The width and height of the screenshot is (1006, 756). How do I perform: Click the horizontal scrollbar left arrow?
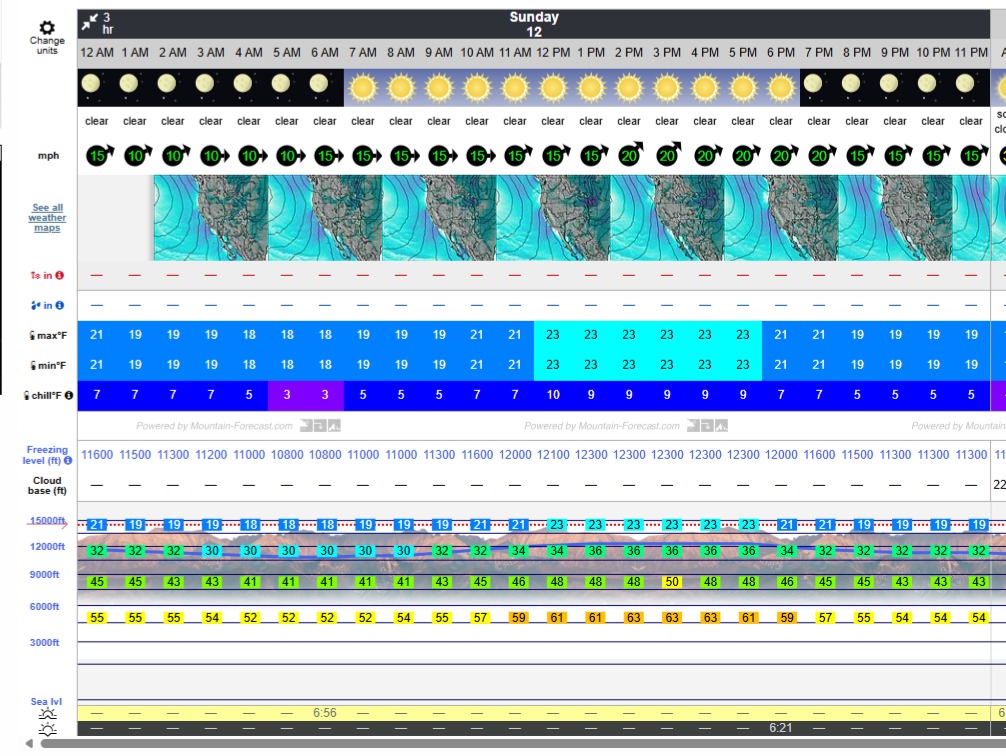(29, 744)
